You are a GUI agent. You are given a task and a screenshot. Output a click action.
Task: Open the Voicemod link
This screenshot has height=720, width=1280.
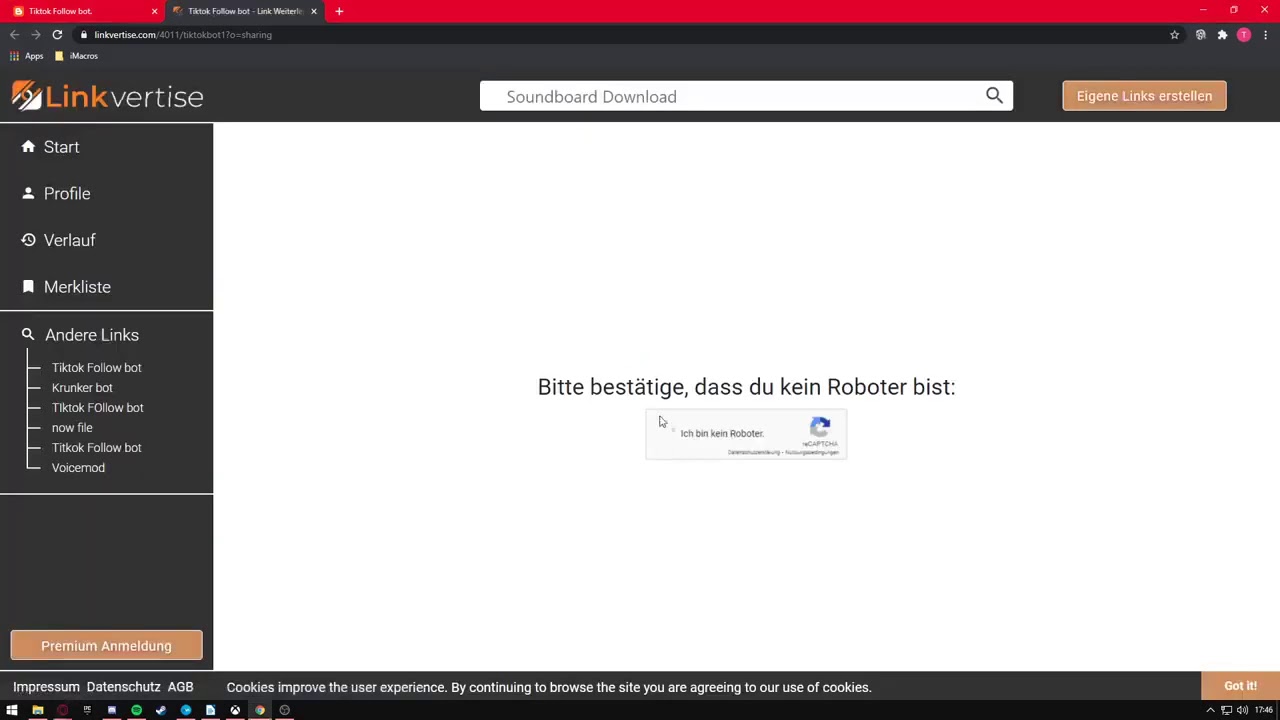click(78, 468)
